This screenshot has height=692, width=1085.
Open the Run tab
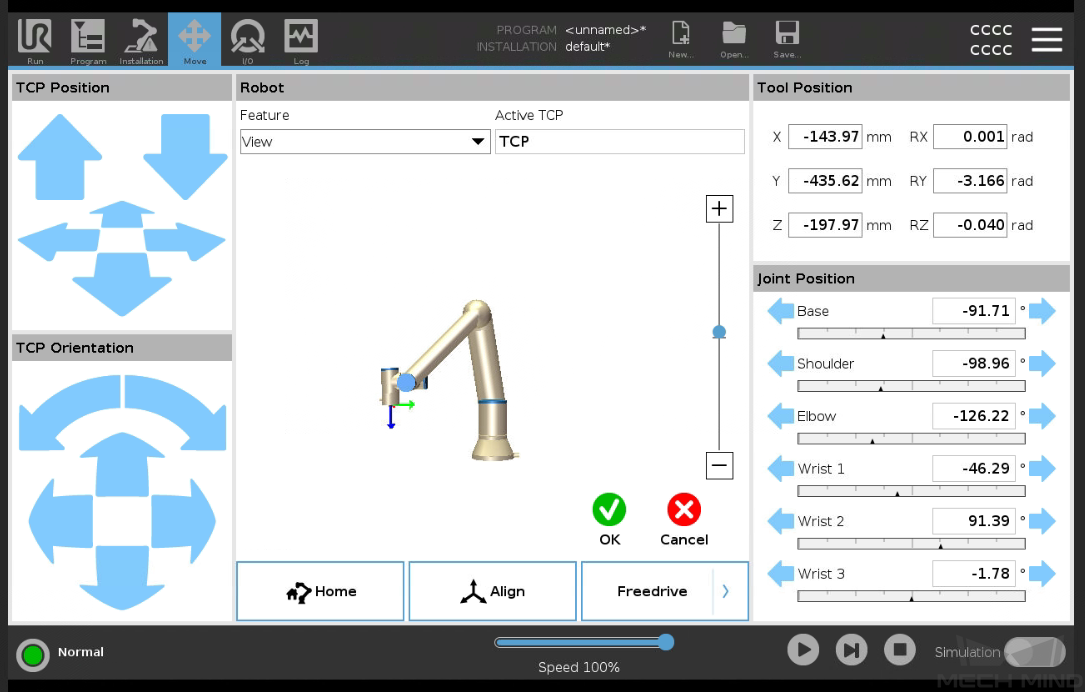click(35, 42)
